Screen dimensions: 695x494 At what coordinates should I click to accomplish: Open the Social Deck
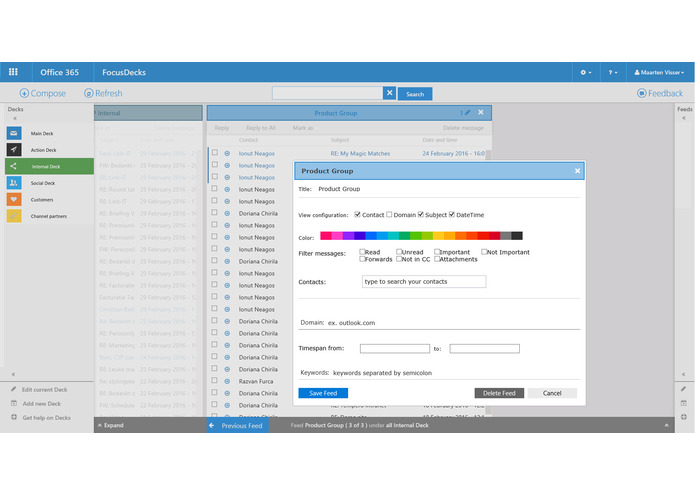click(x=49, y=183)
